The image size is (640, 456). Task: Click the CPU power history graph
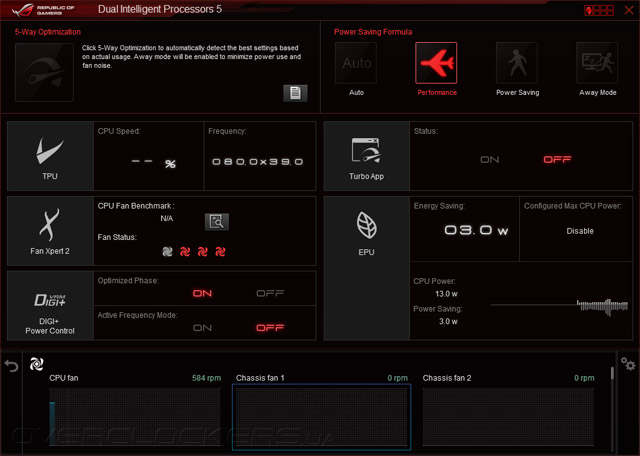(559, 306)
